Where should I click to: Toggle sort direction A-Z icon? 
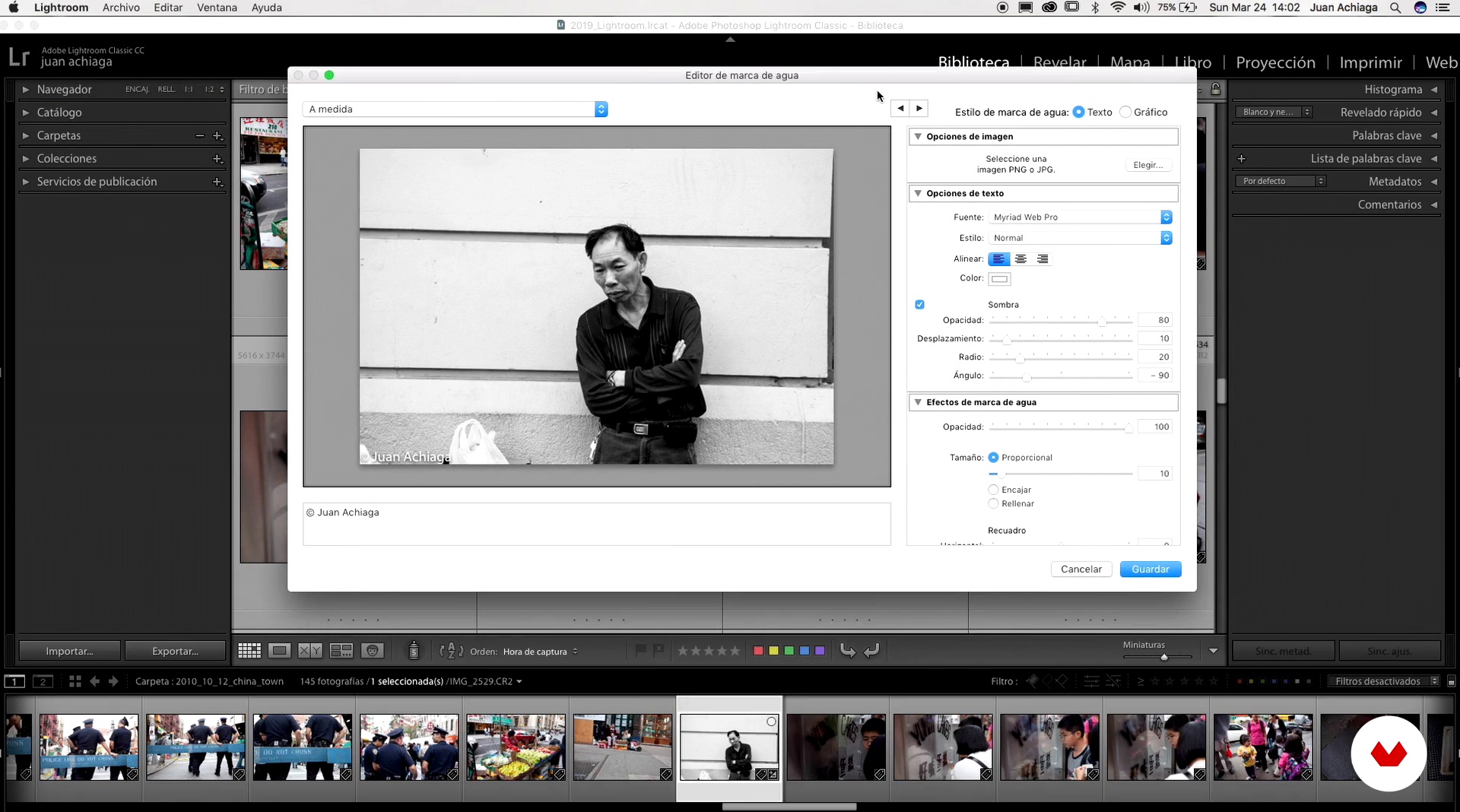[x=451, y=651]
